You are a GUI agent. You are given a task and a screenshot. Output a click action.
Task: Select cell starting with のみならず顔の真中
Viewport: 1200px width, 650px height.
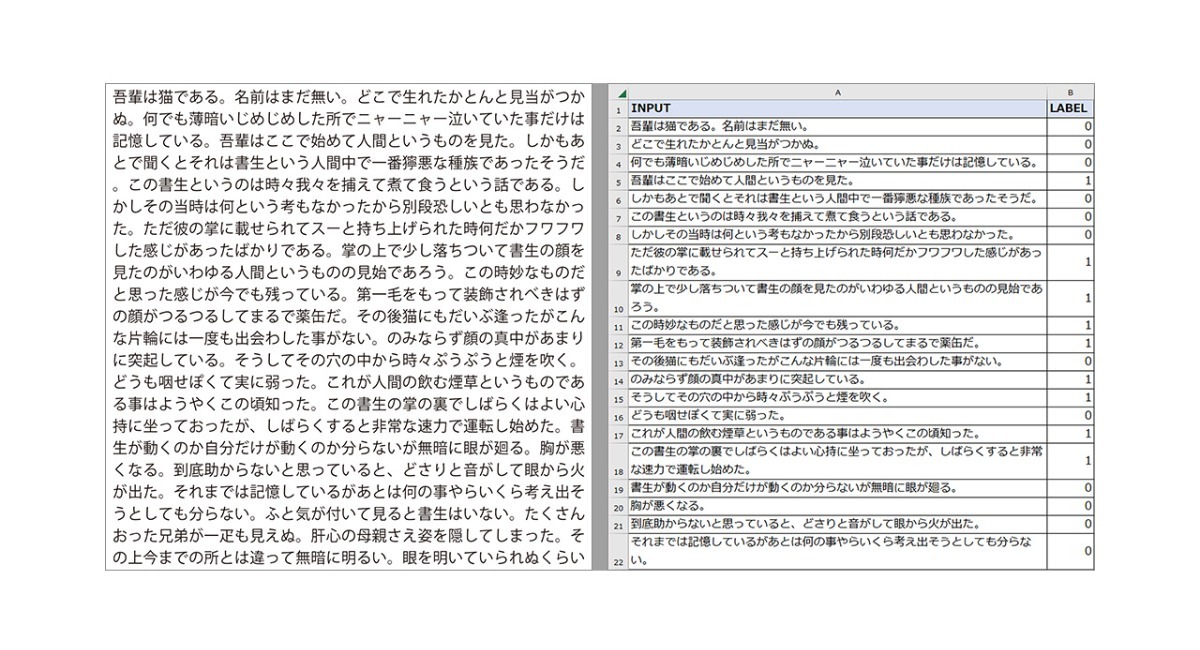click(837, 380)
